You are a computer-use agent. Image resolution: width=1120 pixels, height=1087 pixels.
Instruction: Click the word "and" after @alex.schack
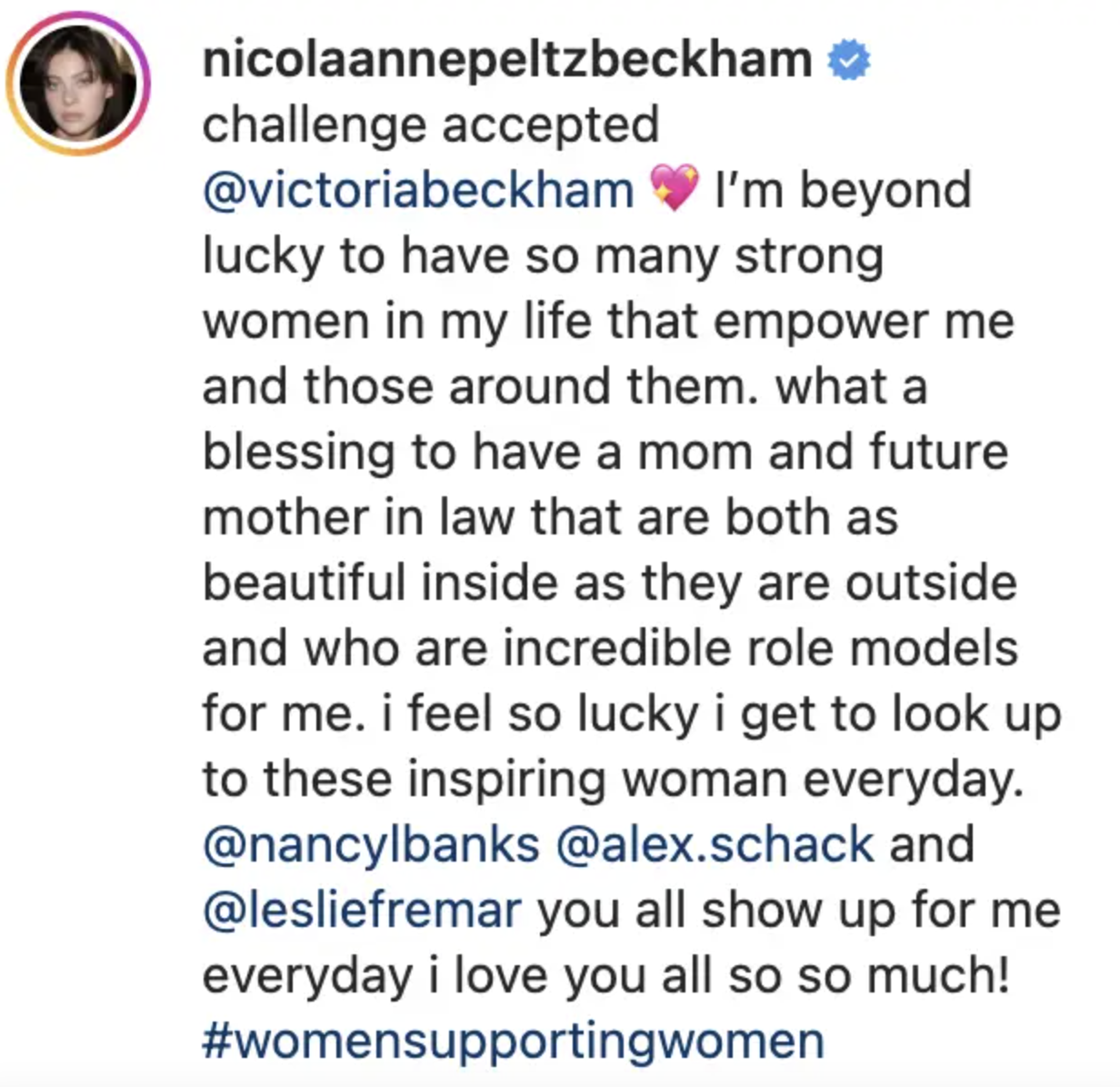tap(932, 845)
